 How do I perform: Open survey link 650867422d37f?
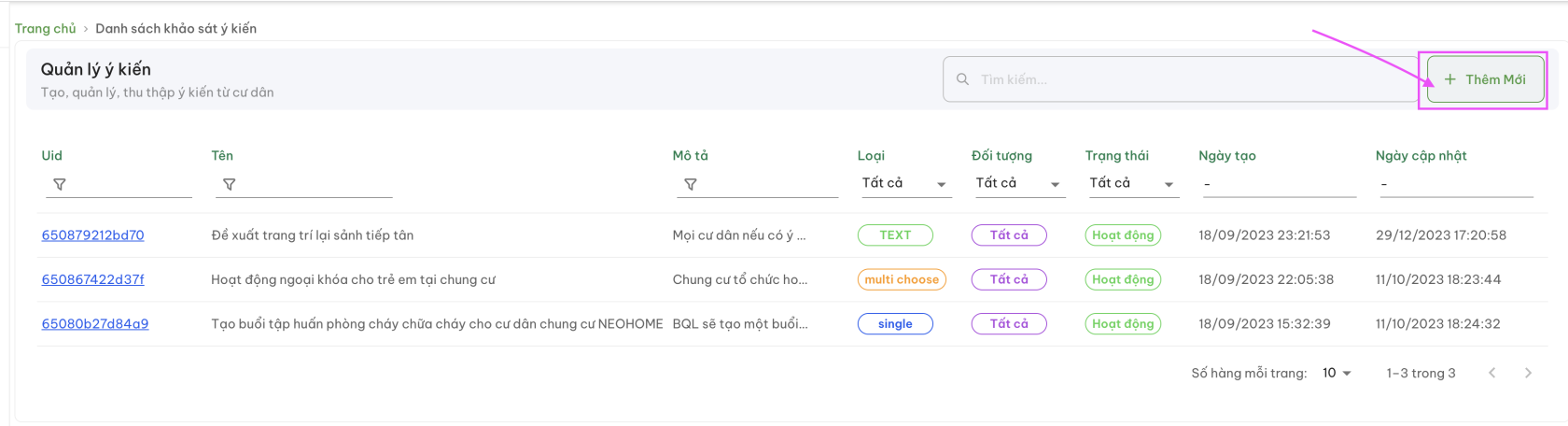tap(92, 279)
